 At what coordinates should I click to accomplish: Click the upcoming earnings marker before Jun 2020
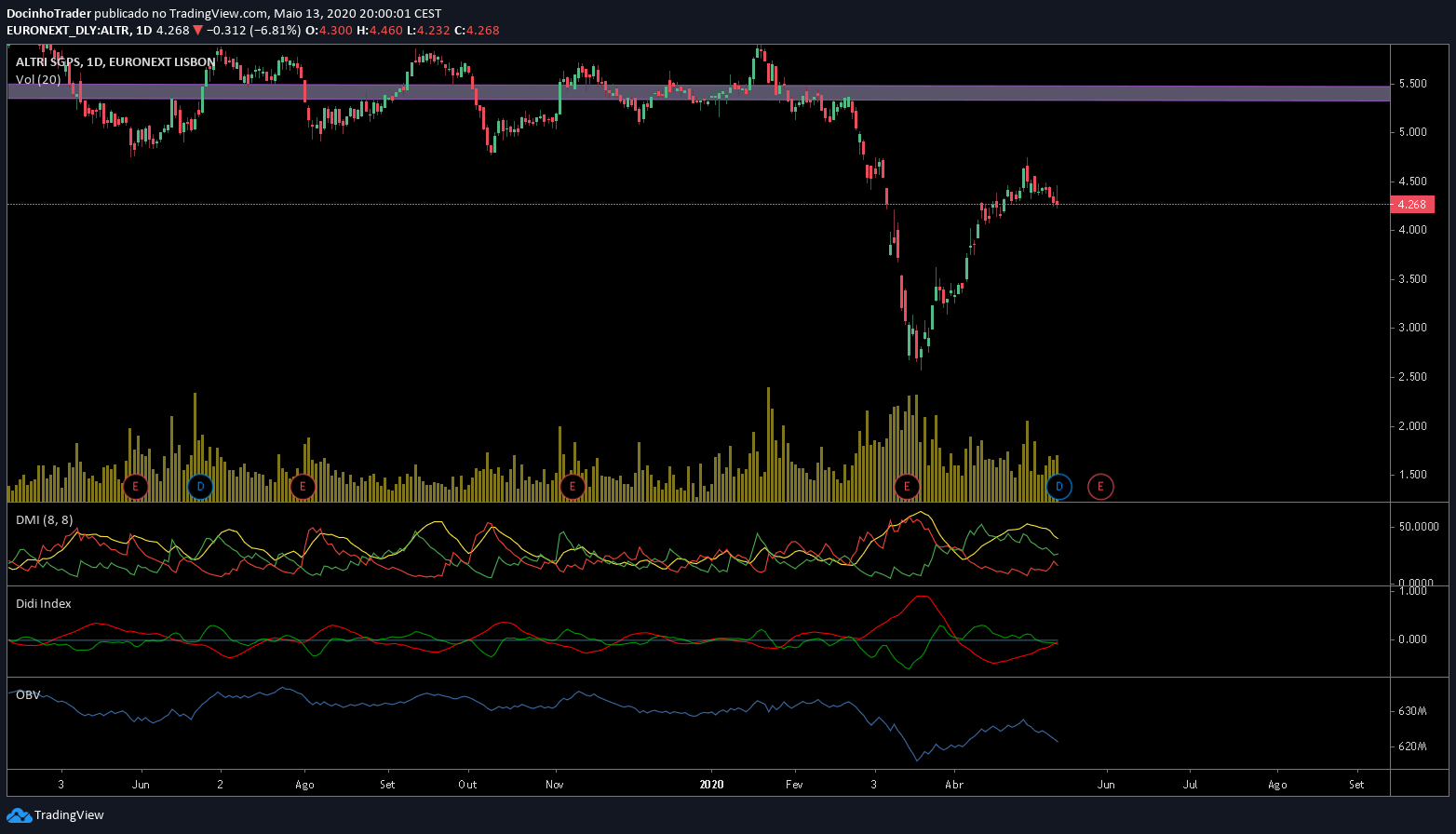point(1101,486)
